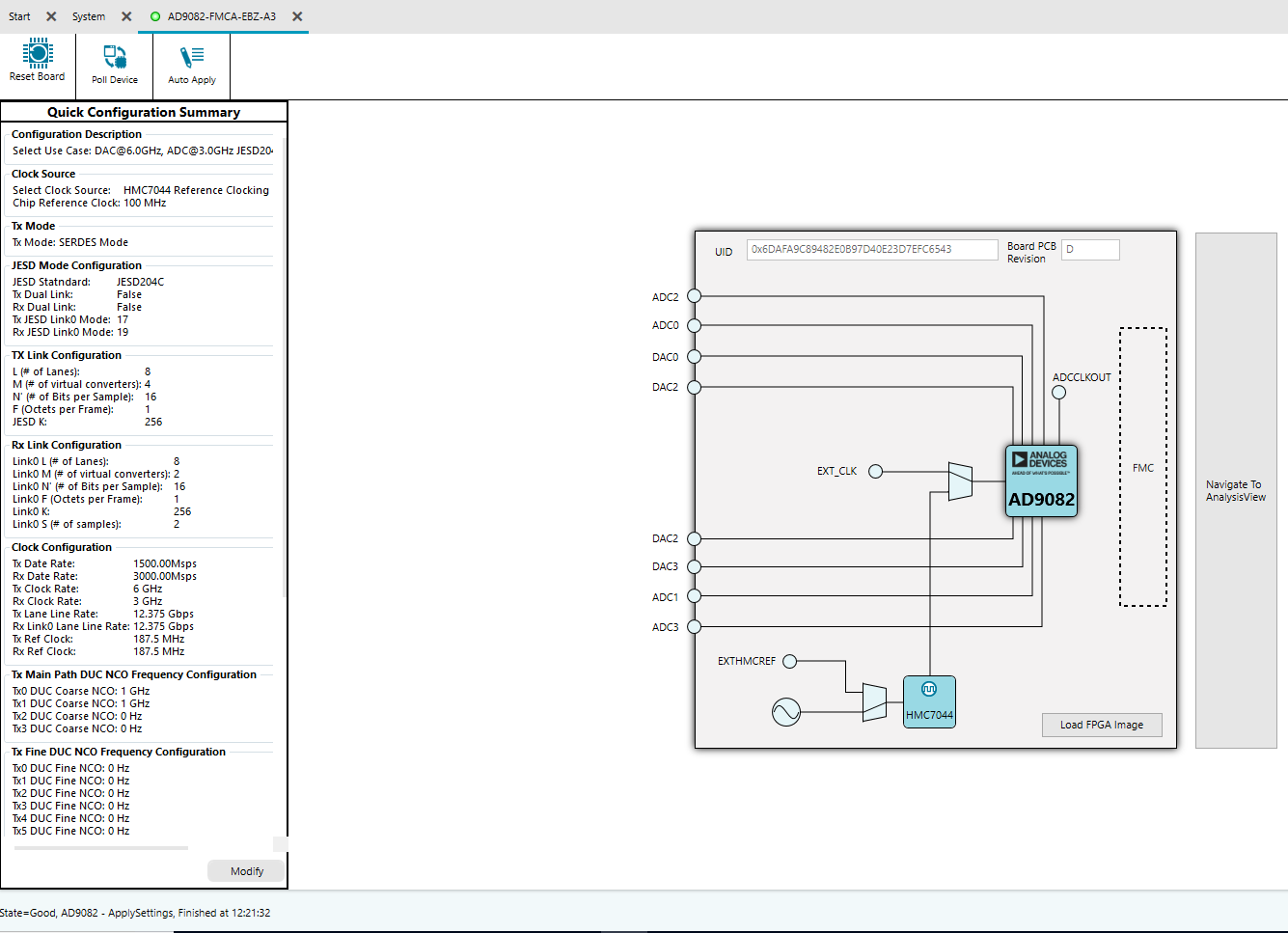1288x933 pixels.
Task: Close the Start tab
Action: point(51,16)
